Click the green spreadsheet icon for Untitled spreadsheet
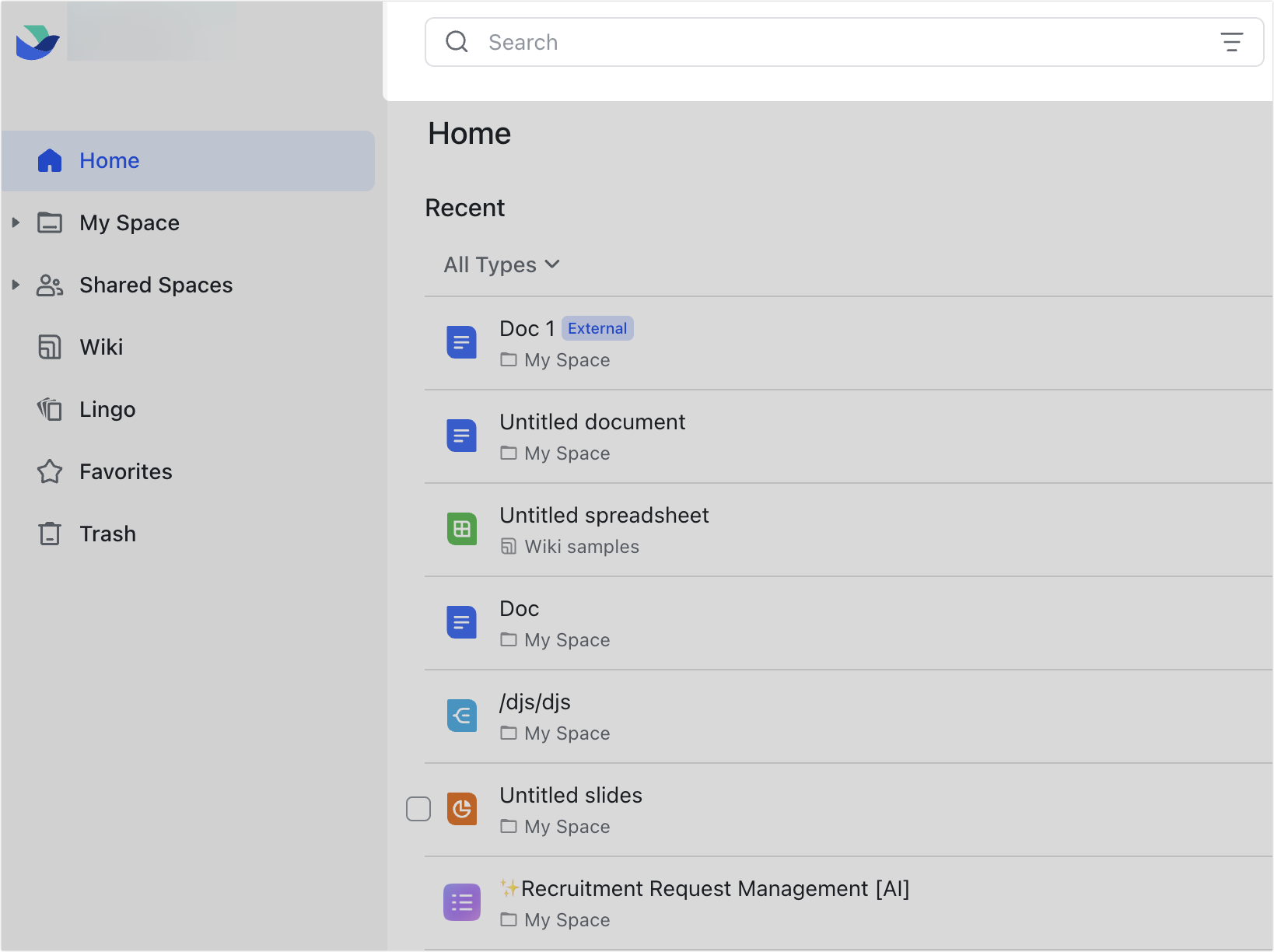 click(x=461, y=529)
